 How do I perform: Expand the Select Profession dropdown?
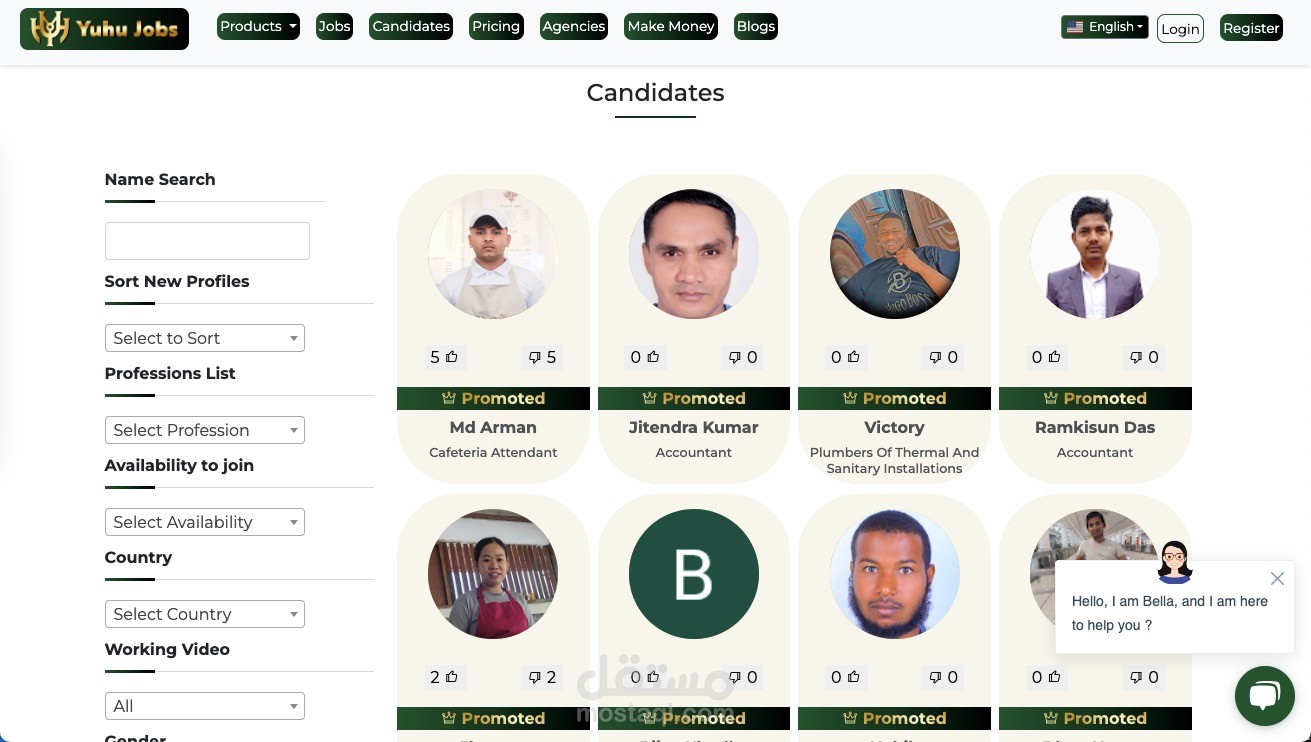pos(204,430)
